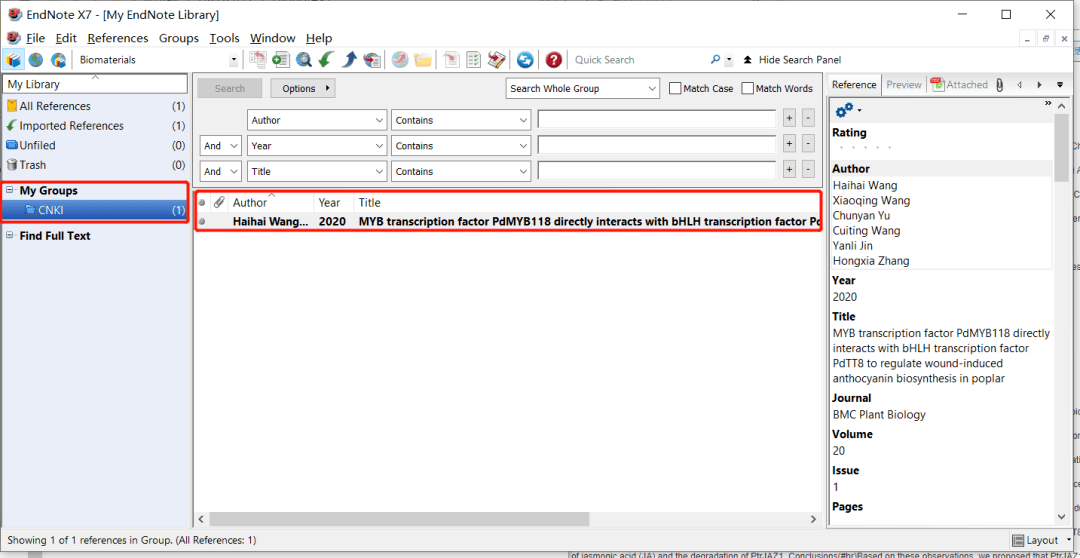1080x558 pixels.
Task: Select the CNKI group
Action: [95, 211]
